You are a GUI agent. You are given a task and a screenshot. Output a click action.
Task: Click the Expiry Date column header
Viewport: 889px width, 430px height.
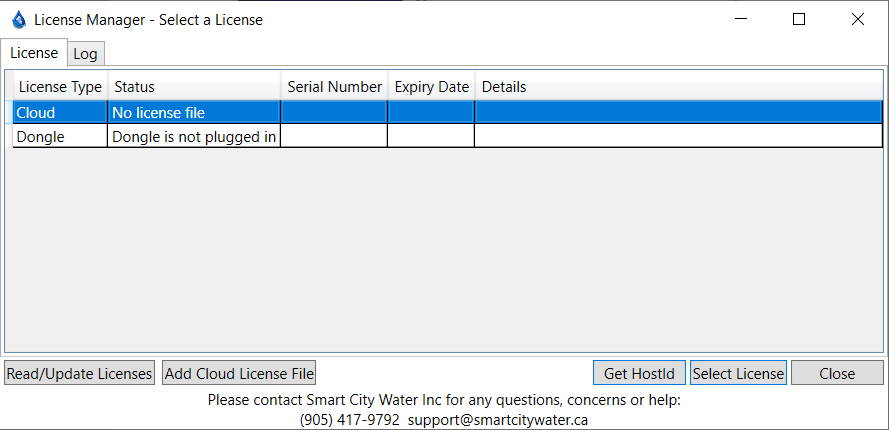pyautogui.click(x=431, y=87)
